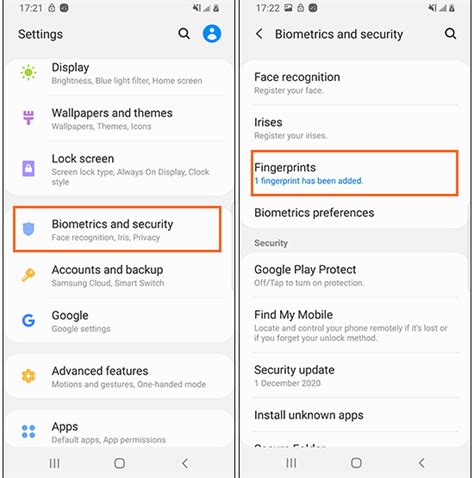Tap search icon on Biometrics and security screen

pos(450,34)
